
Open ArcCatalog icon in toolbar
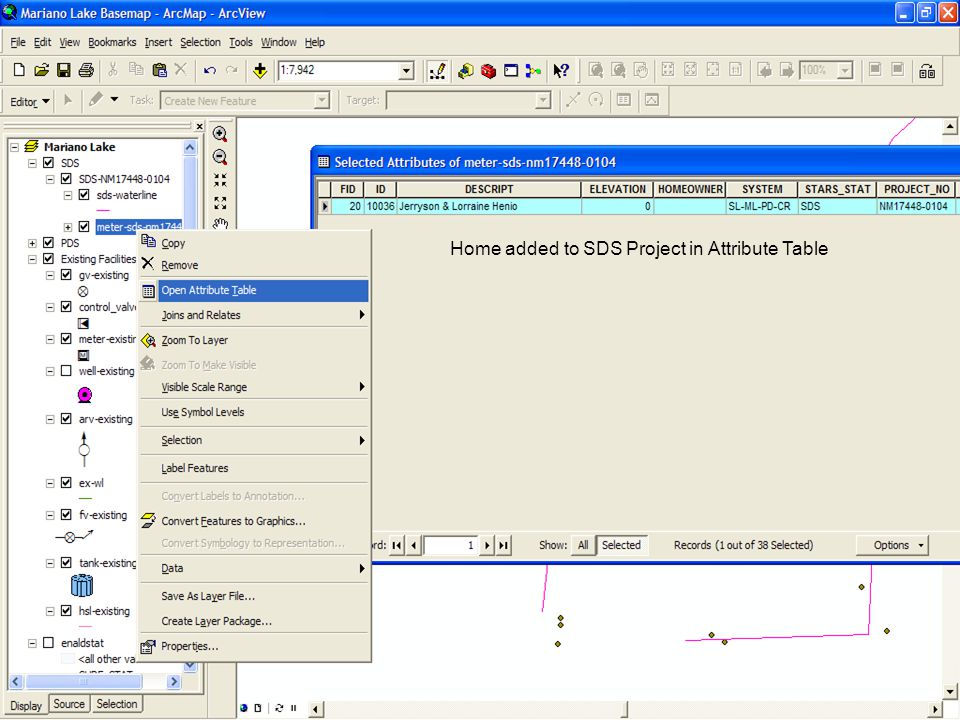point(465,70)
